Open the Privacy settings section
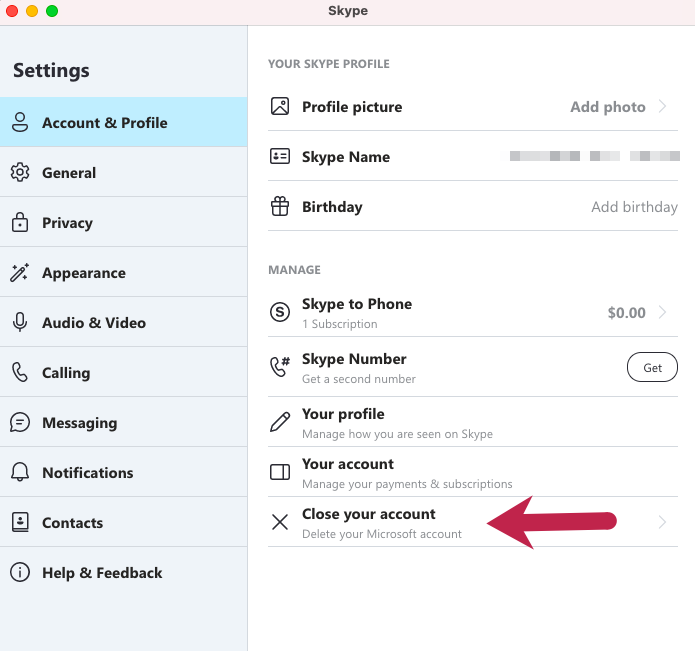Screen dimensions: 695x651 click(124, 222)
